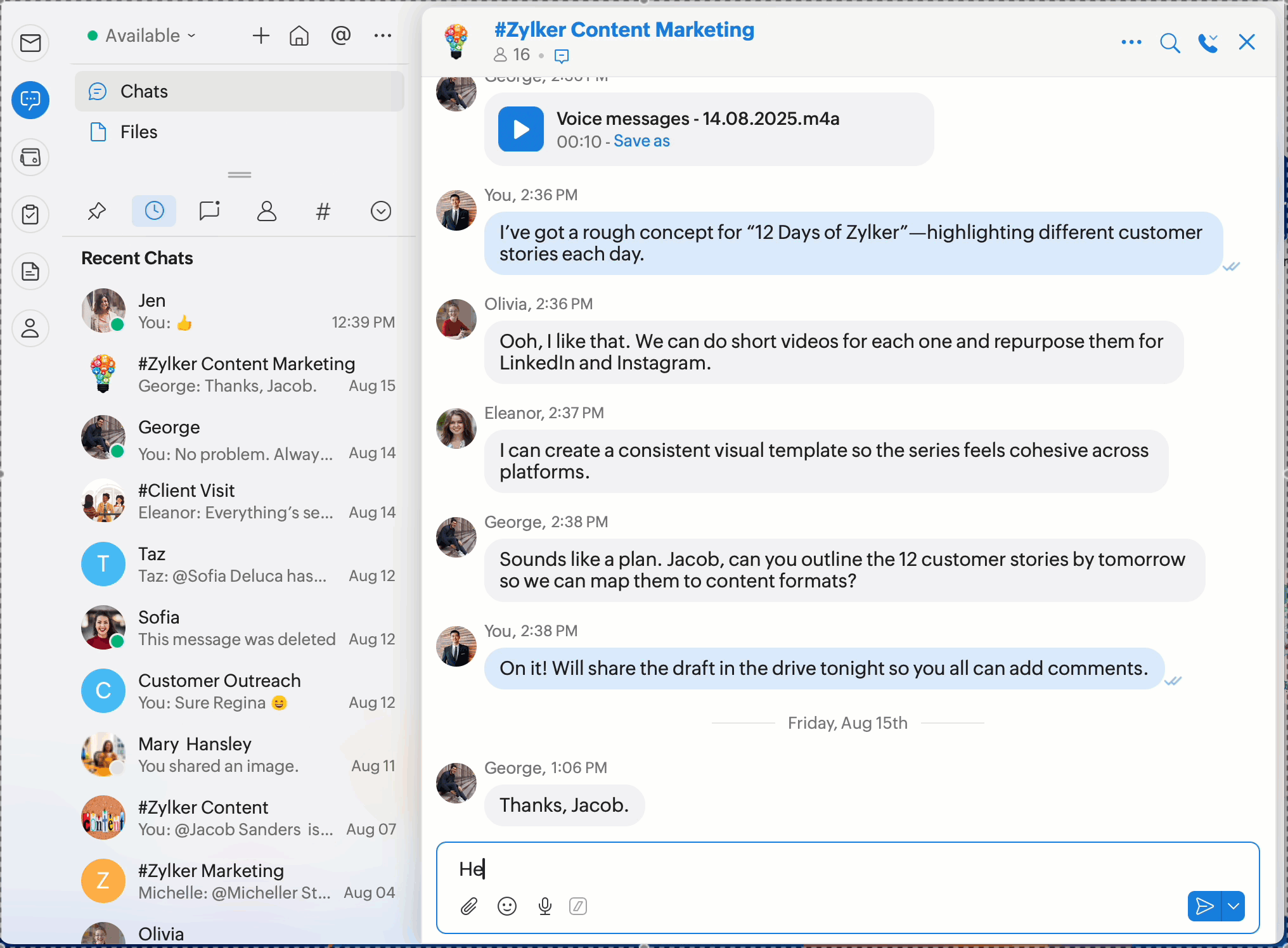The width and height of the screenshot is (1288, 948).
Task: Record audio with the microphone icon
Action: (545, 906)
